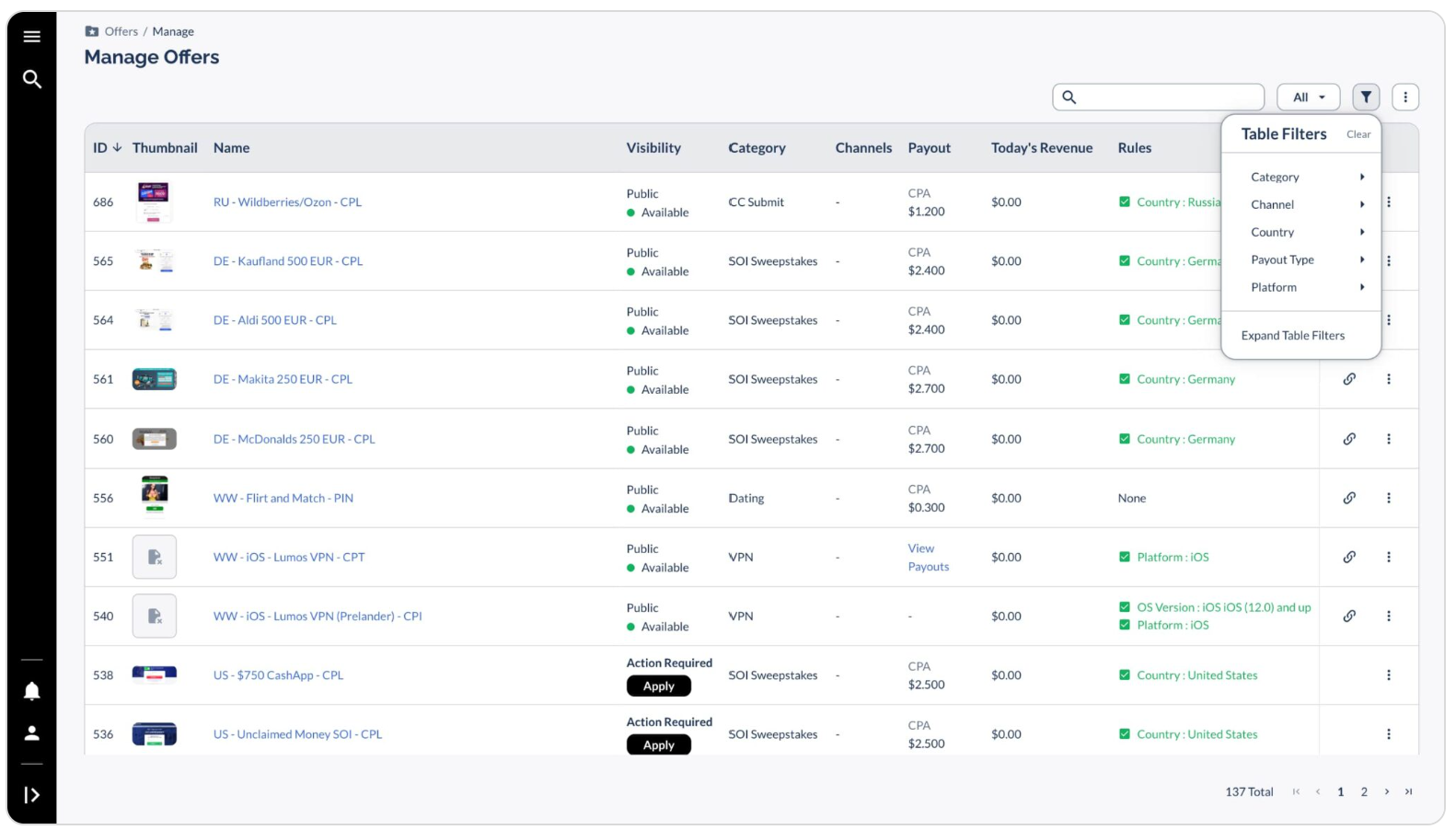Image resolution: width=1456 pixels, height=830 pixels.
Task: Open the hamburger menu in sidebar
Action: pyautogui.click(x=32, y=37)
